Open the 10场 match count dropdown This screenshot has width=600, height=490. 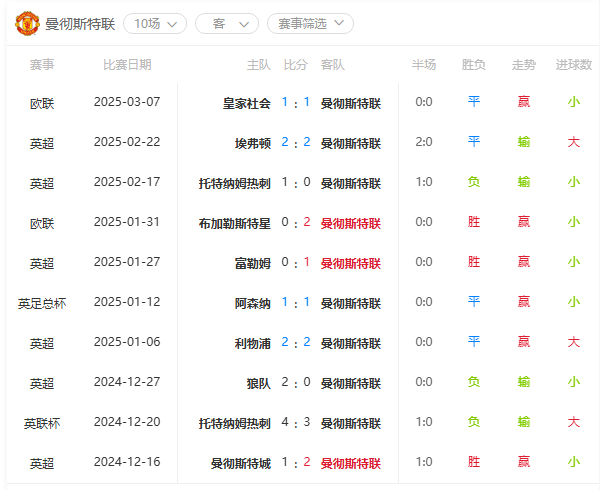[155, 24]
